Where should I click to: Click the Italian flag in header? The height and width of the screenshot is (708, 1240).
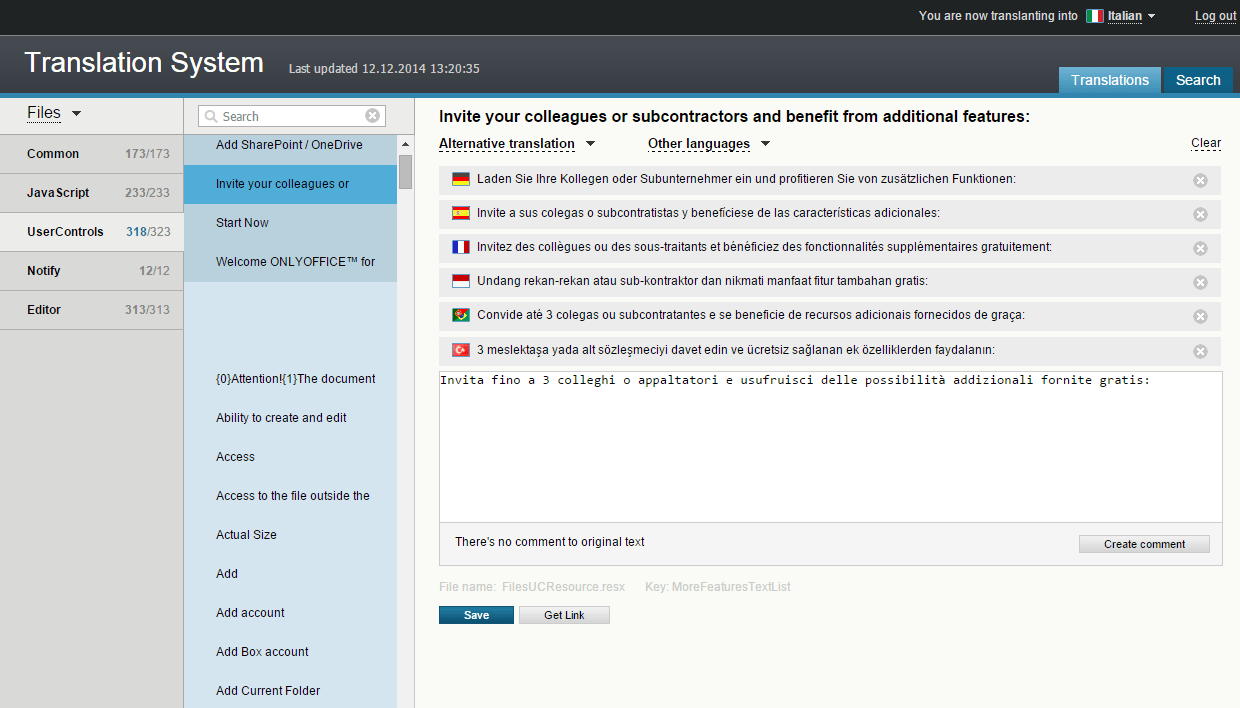(x=1095, y=16)
